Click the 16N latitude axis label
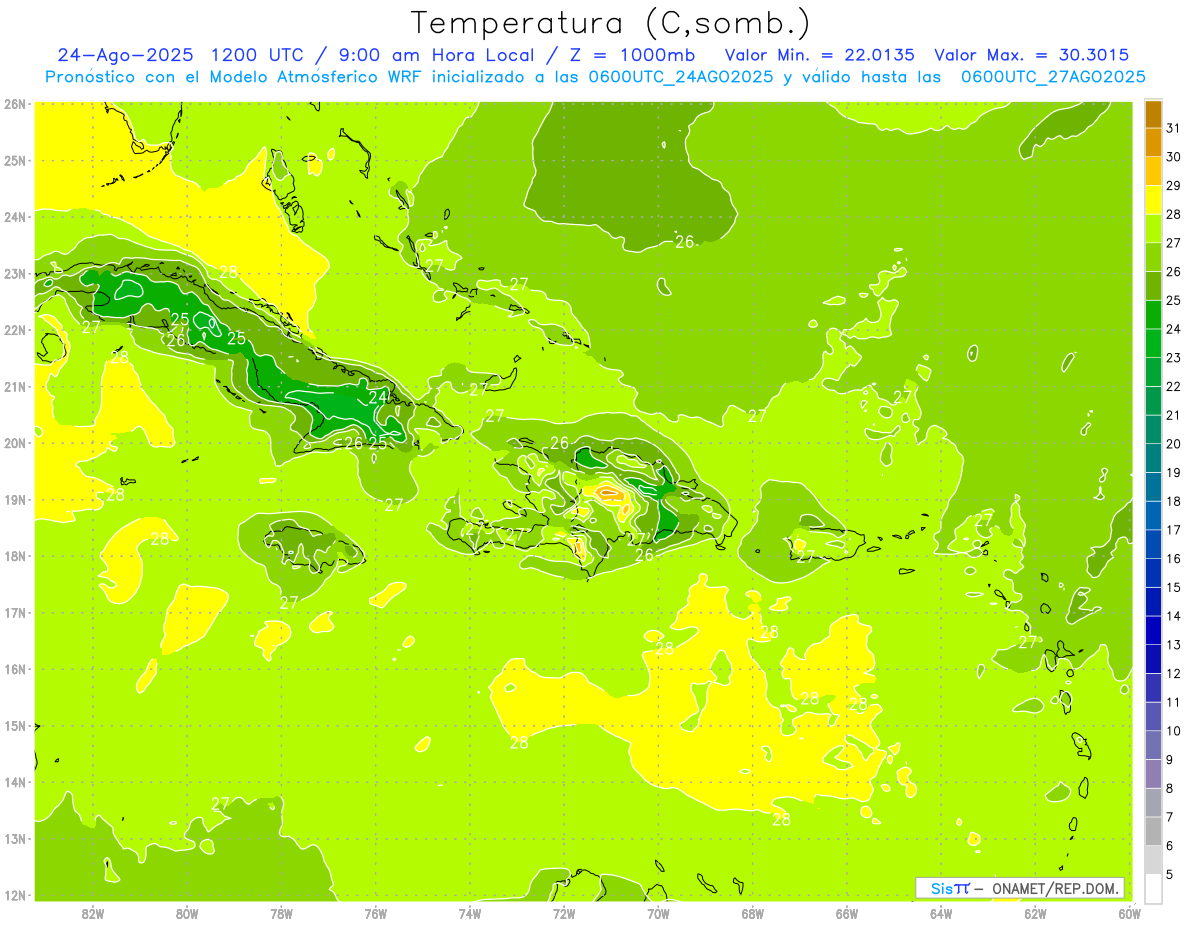This screenshot has width=1200, height=927. (15, 668)
